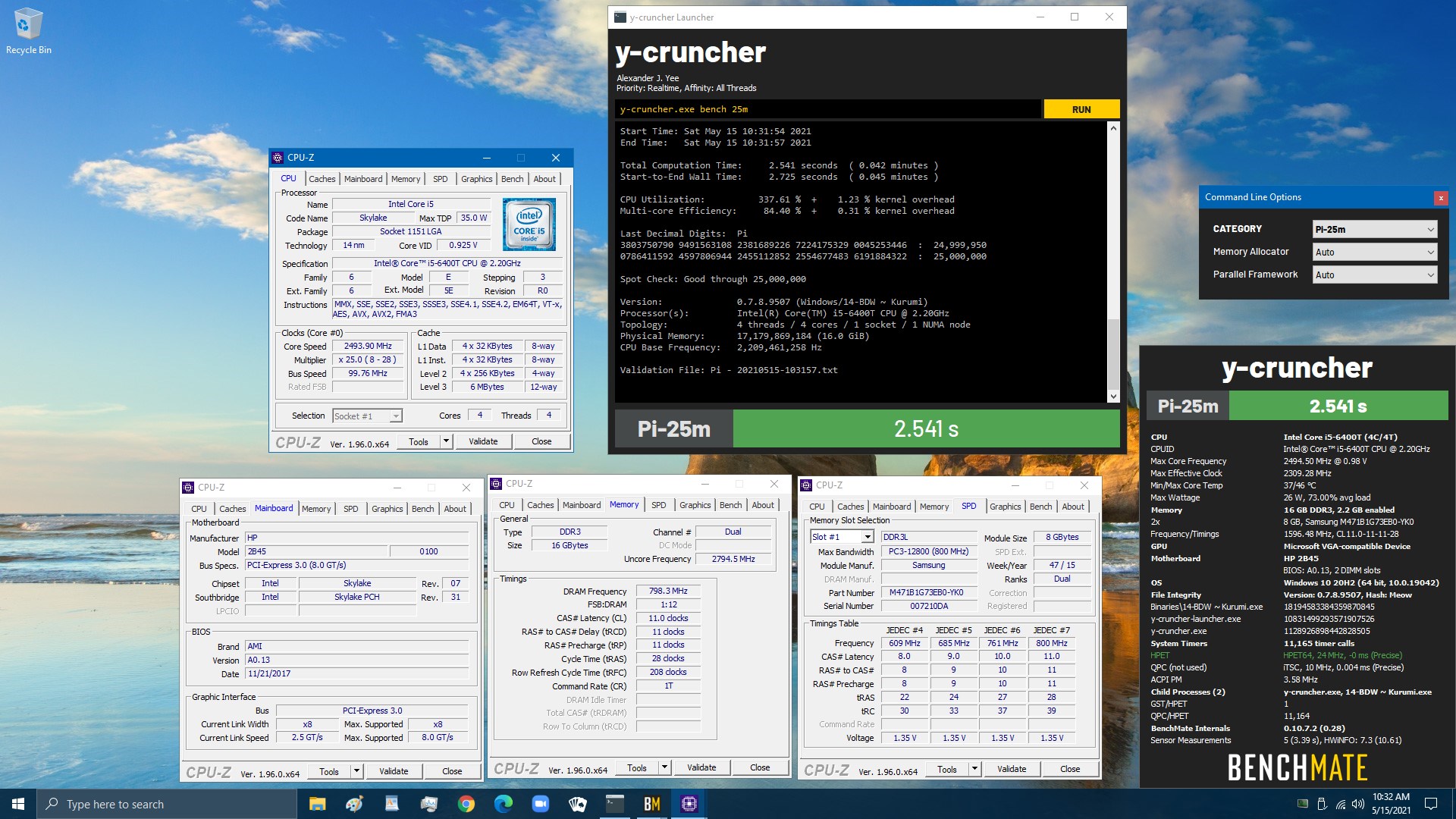
Task: Switch to Caches tab in the top CPU-Z window
Action: [x=322, y=179]
